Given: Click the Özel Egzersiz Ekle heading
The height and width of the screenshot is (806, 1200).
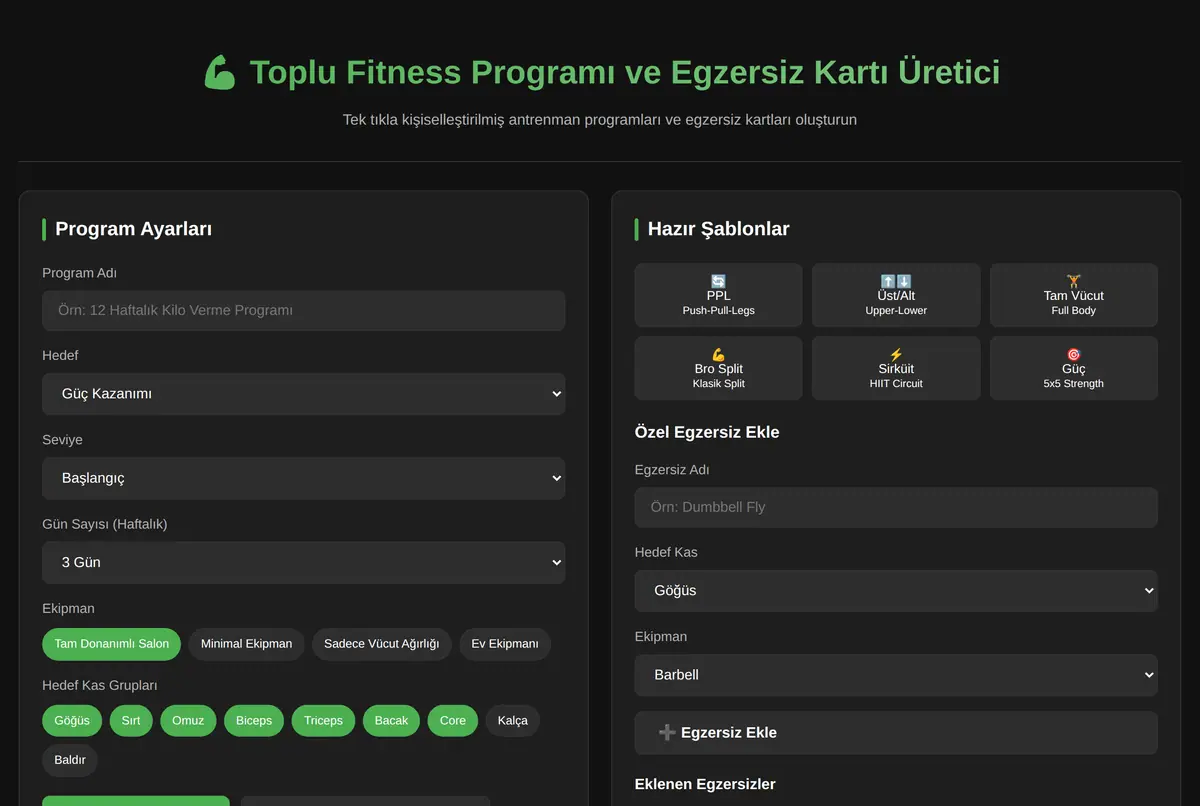Looking at the screenshot, I should [x=707, y=432].
